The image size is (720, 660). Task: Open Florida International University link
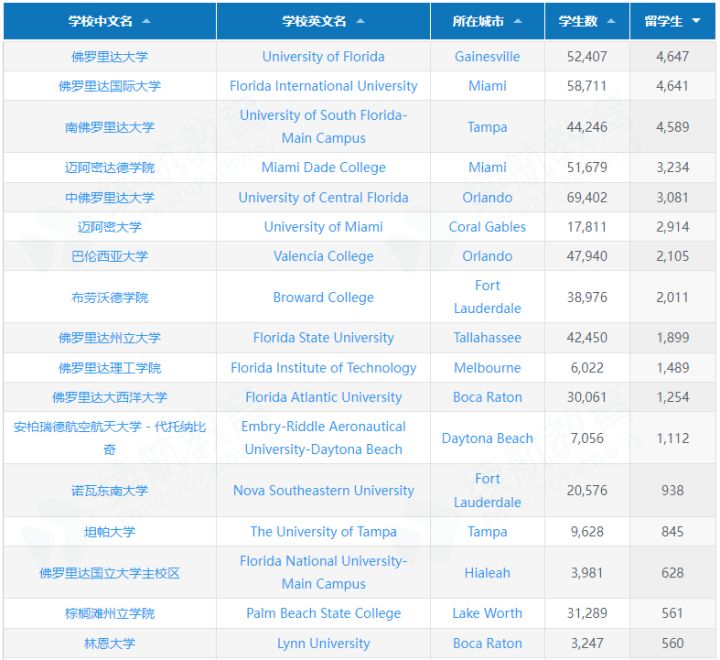coord(323,86)
